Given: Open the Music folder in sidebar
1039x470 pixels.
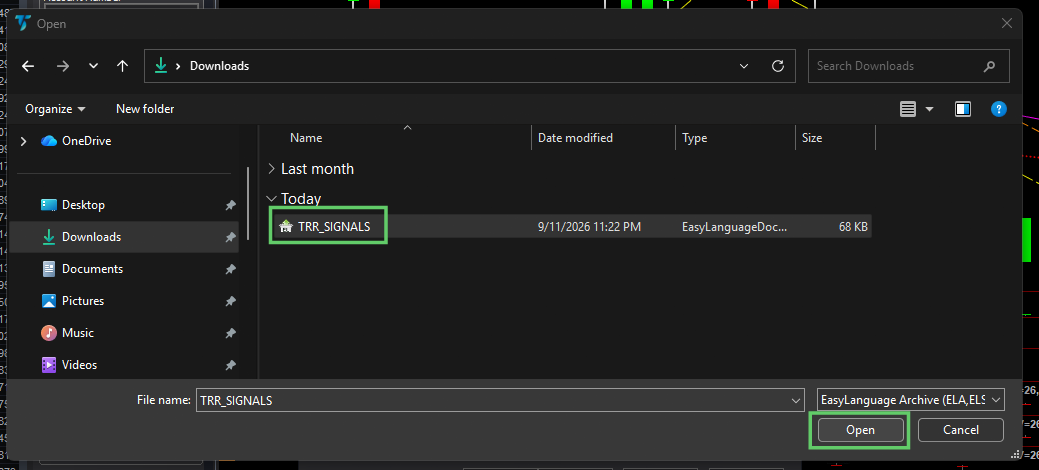Looking at the screenshot, I should tap(78, 332).
